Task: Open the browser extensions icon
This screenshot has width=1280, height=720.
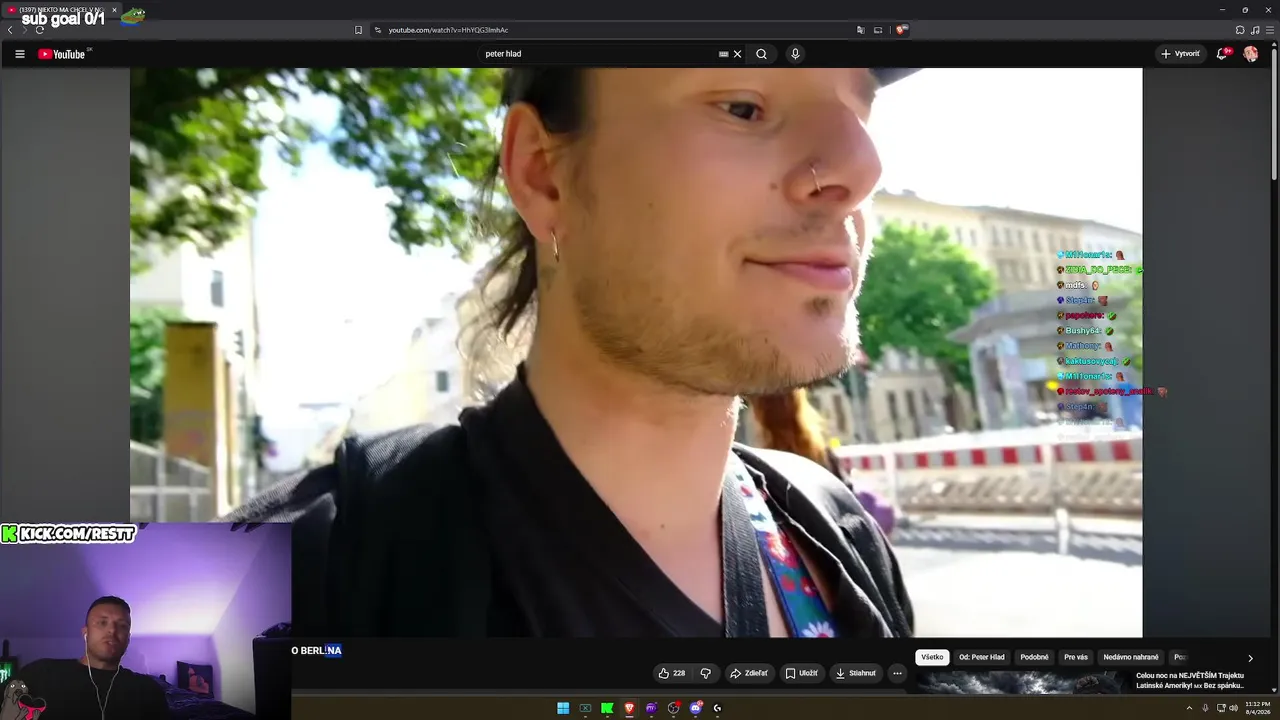Action: coord(1240,30)
